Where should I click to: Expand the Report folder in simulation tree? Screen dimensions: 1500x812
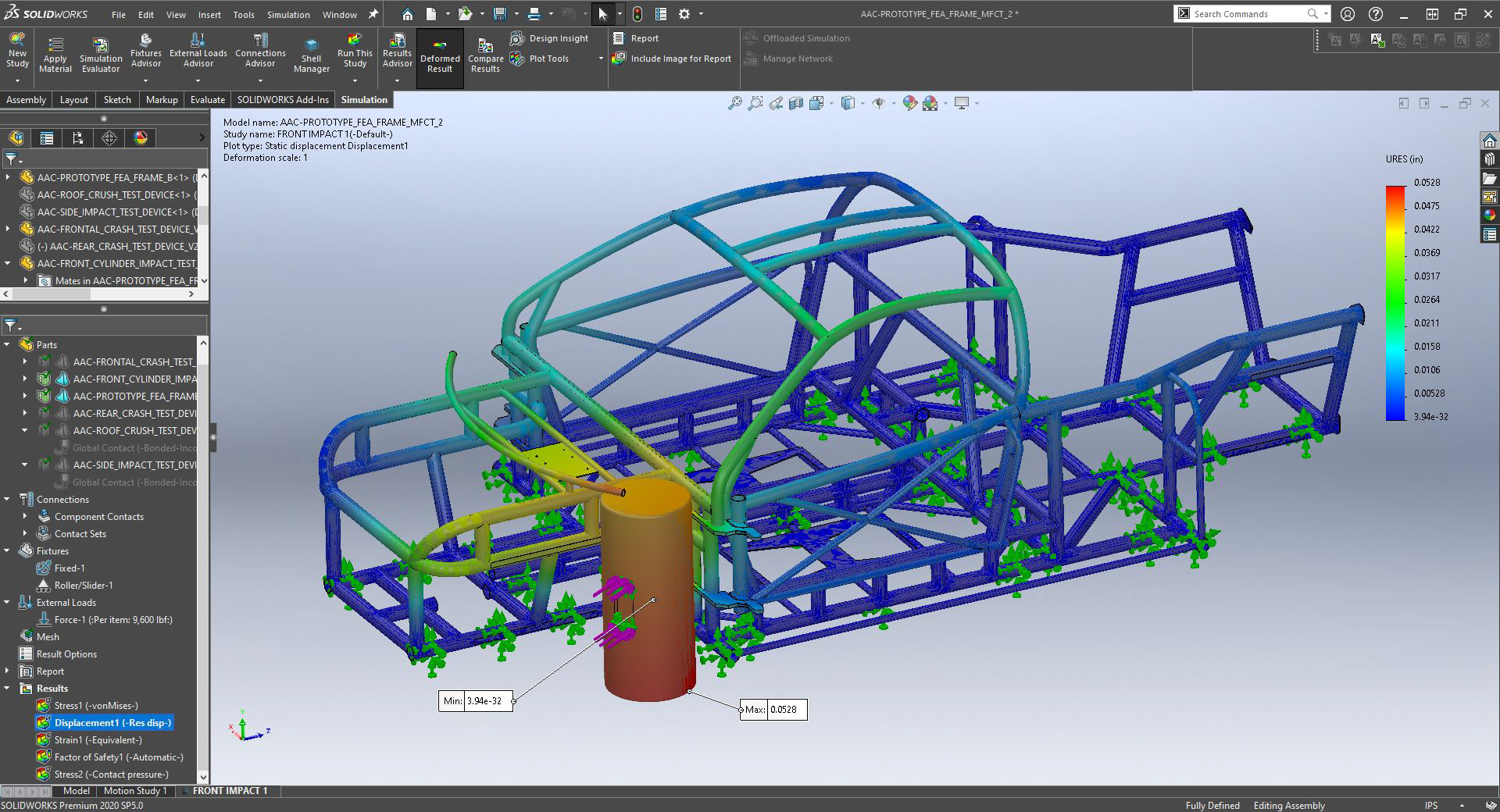8,671
